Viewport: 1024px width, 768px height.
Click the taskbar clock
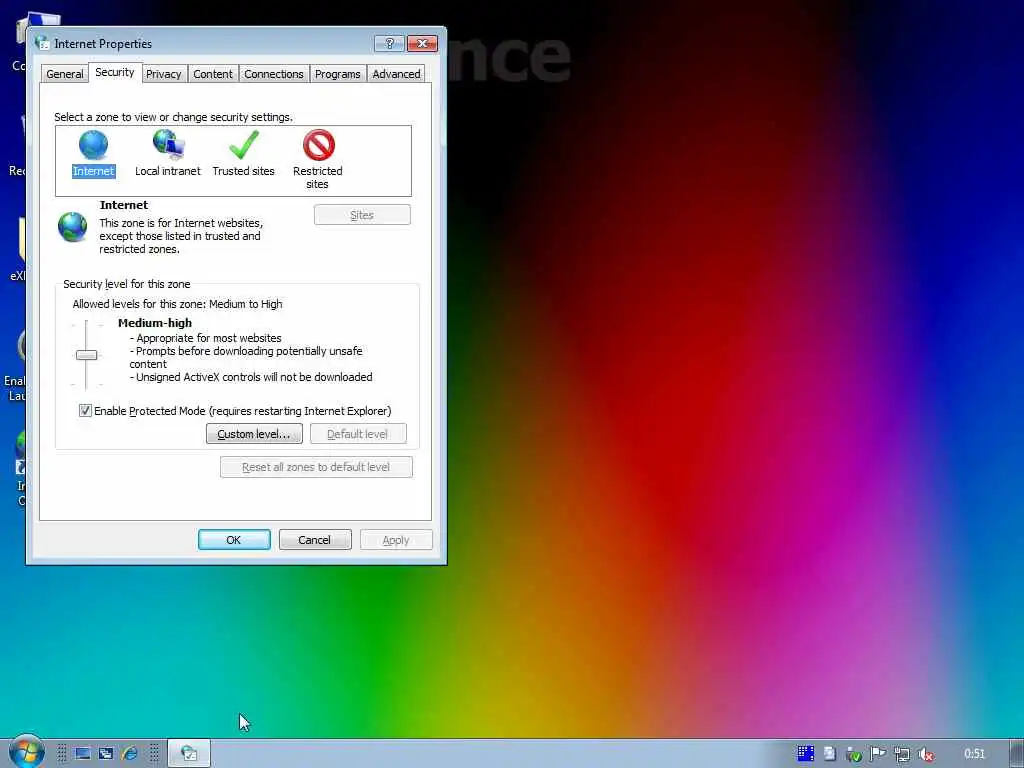point(974,754)
